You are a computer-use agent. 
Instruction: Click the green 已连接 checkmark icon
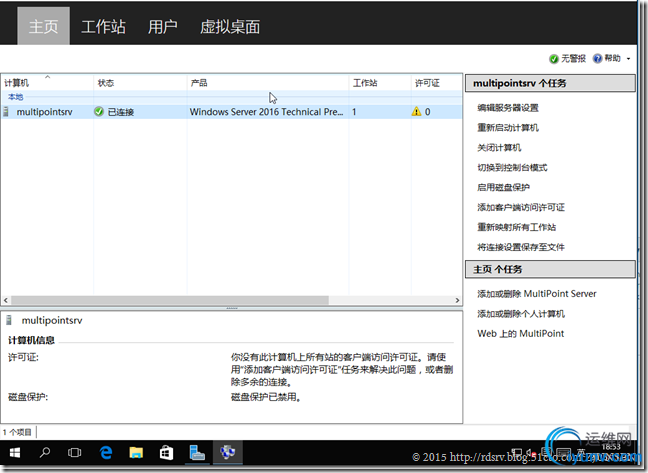pos(99,112)
